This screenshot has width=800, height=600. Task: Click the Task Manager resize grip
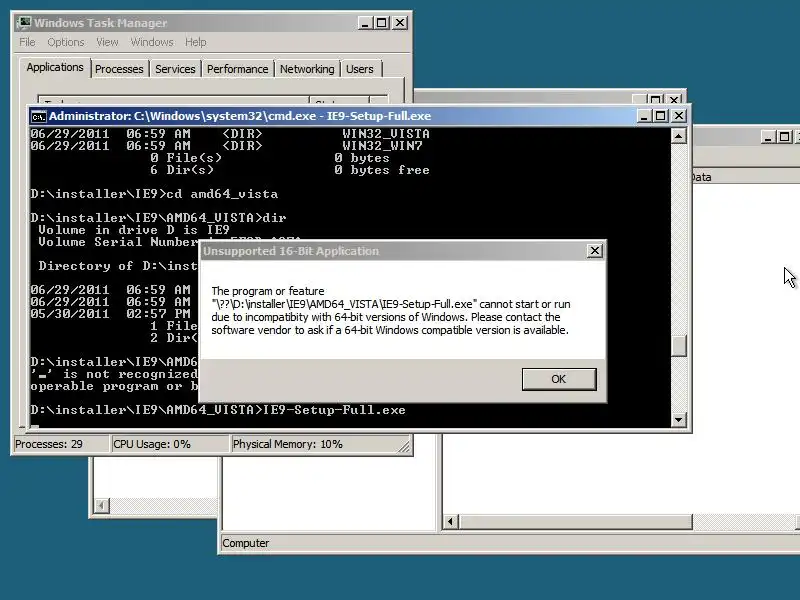pos(404,446)
